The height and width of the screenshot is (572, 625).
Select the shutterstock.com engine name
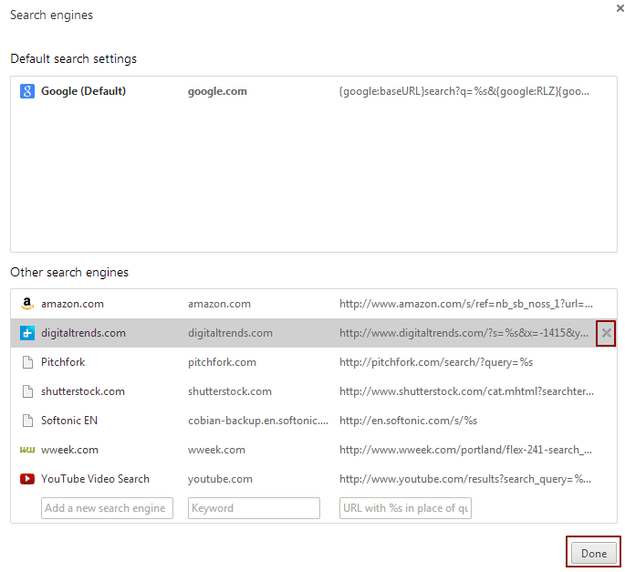pyautogui.click(x=83, y=391)
